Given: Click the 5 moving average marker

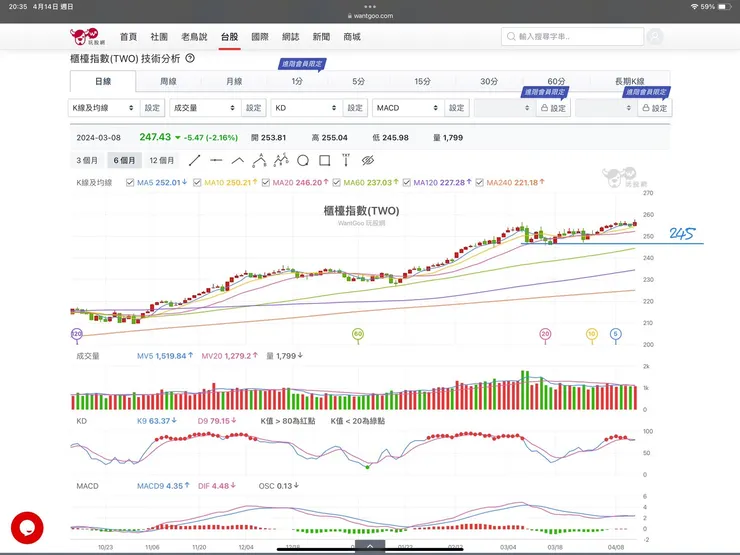Looking at the screenshot, I should tap(615, 335).
